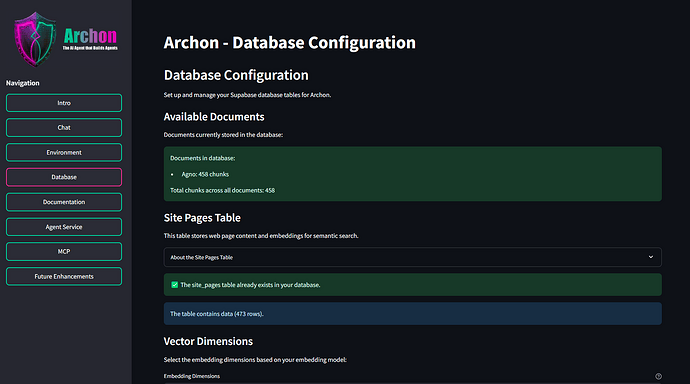Click the chevron arrow on the Site Pages expander

click(650, 257)
